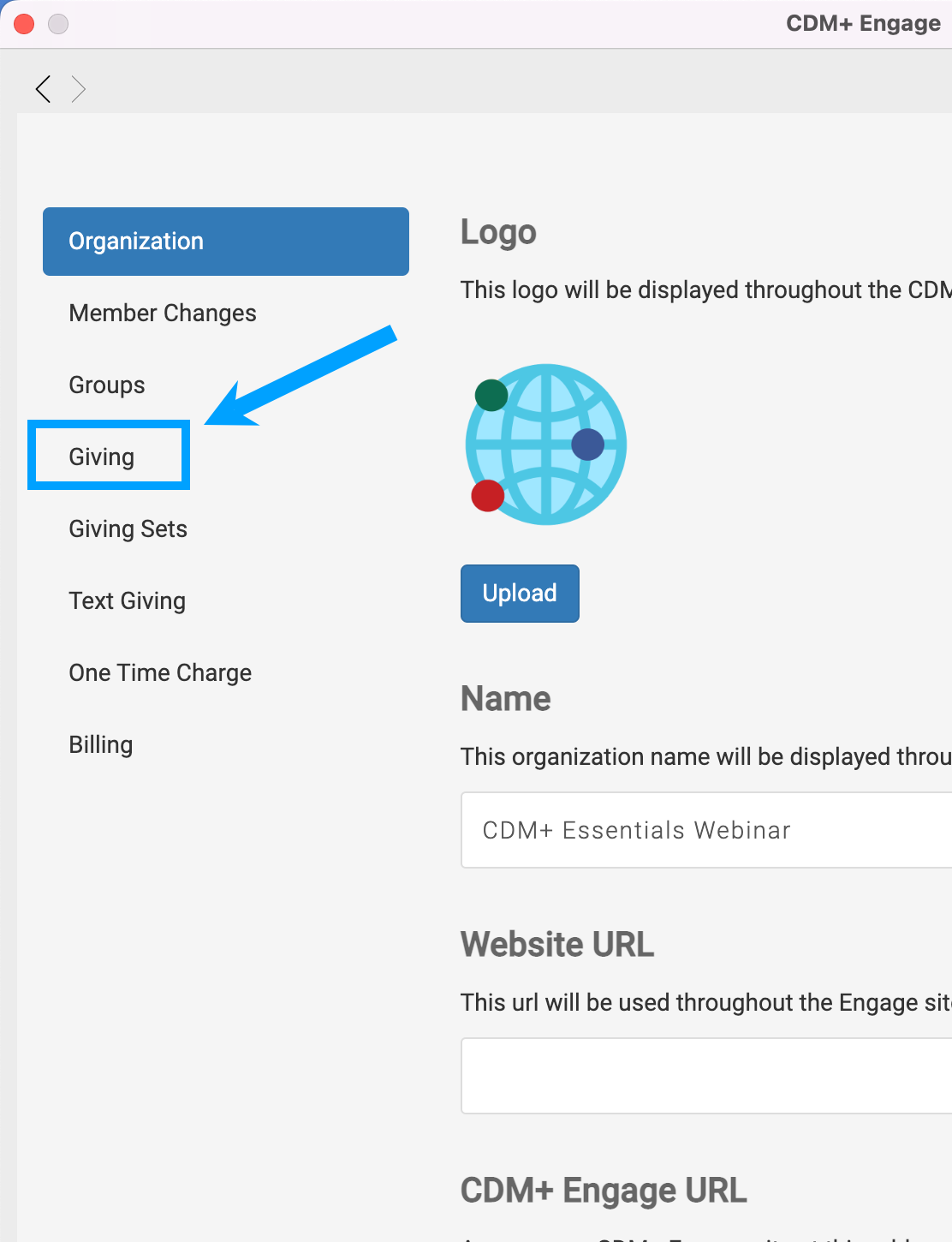Click the CDM+ Engage window title
952x1242 pixels.
point(863,24)
